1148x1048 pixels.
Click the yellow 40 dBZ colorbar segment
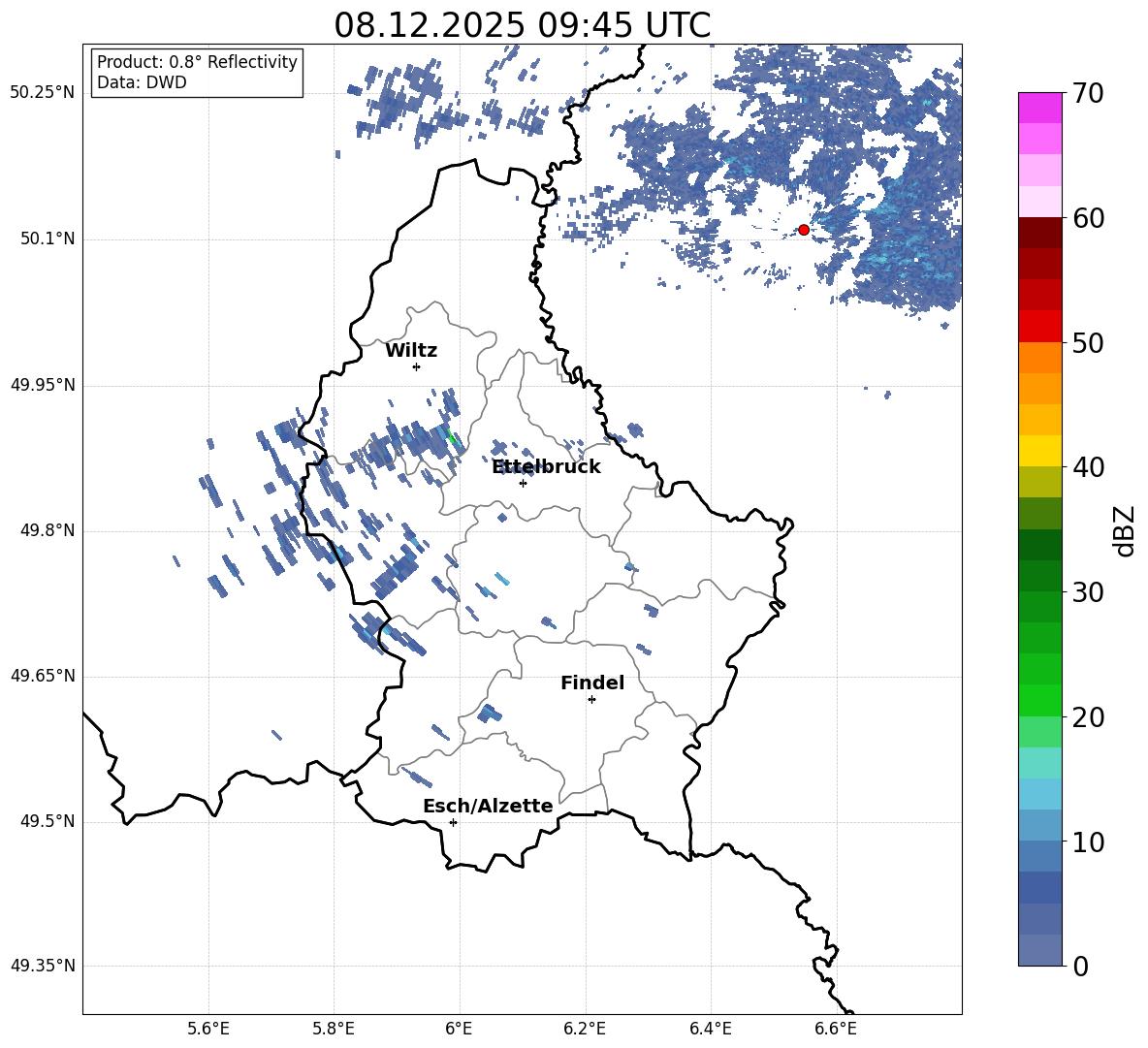coord(1039,451)
